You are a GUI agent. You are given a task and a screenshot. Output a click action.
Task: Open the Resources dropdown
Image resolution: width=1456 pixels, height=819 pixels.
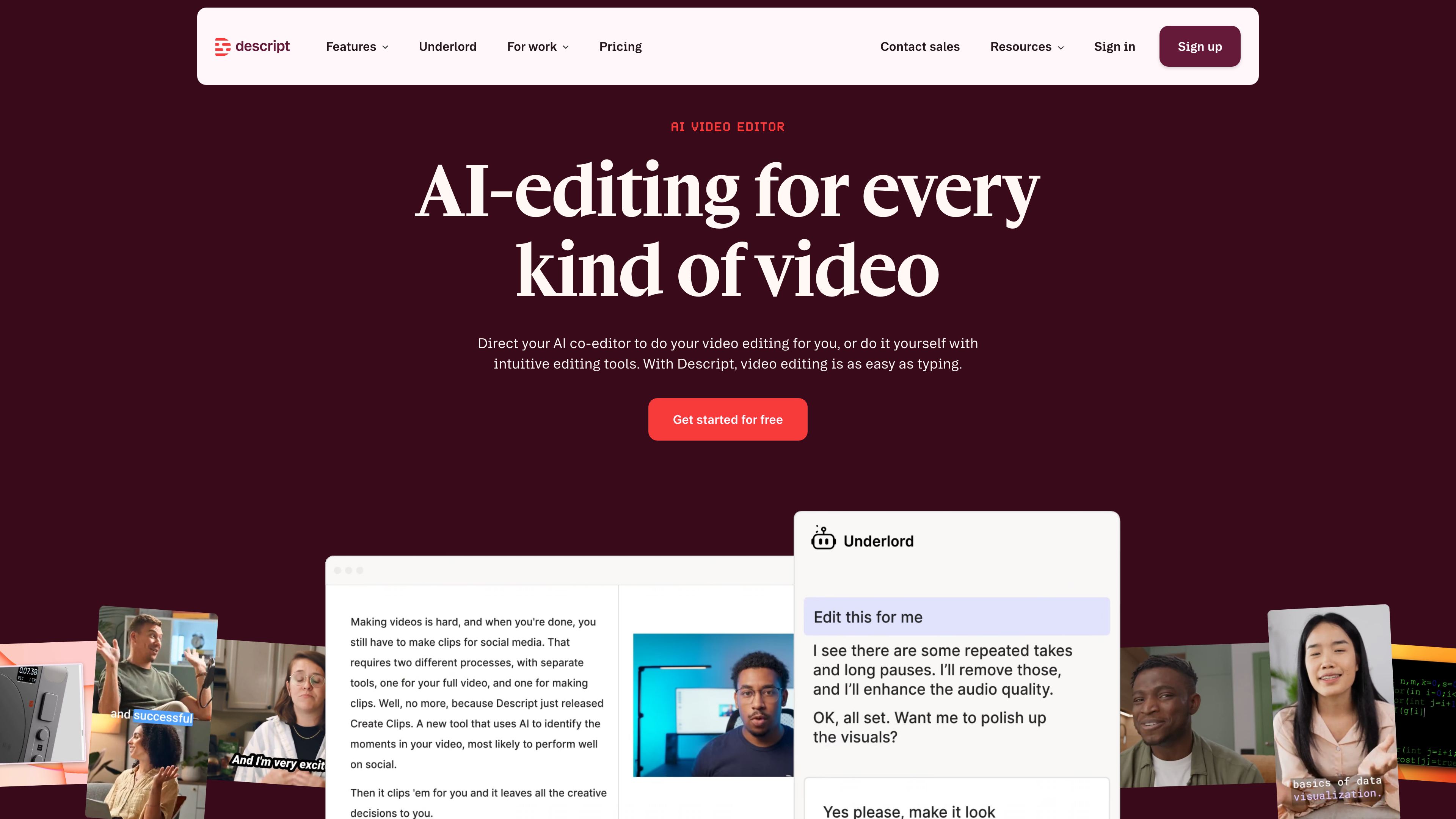click(x=1026, y=46)
